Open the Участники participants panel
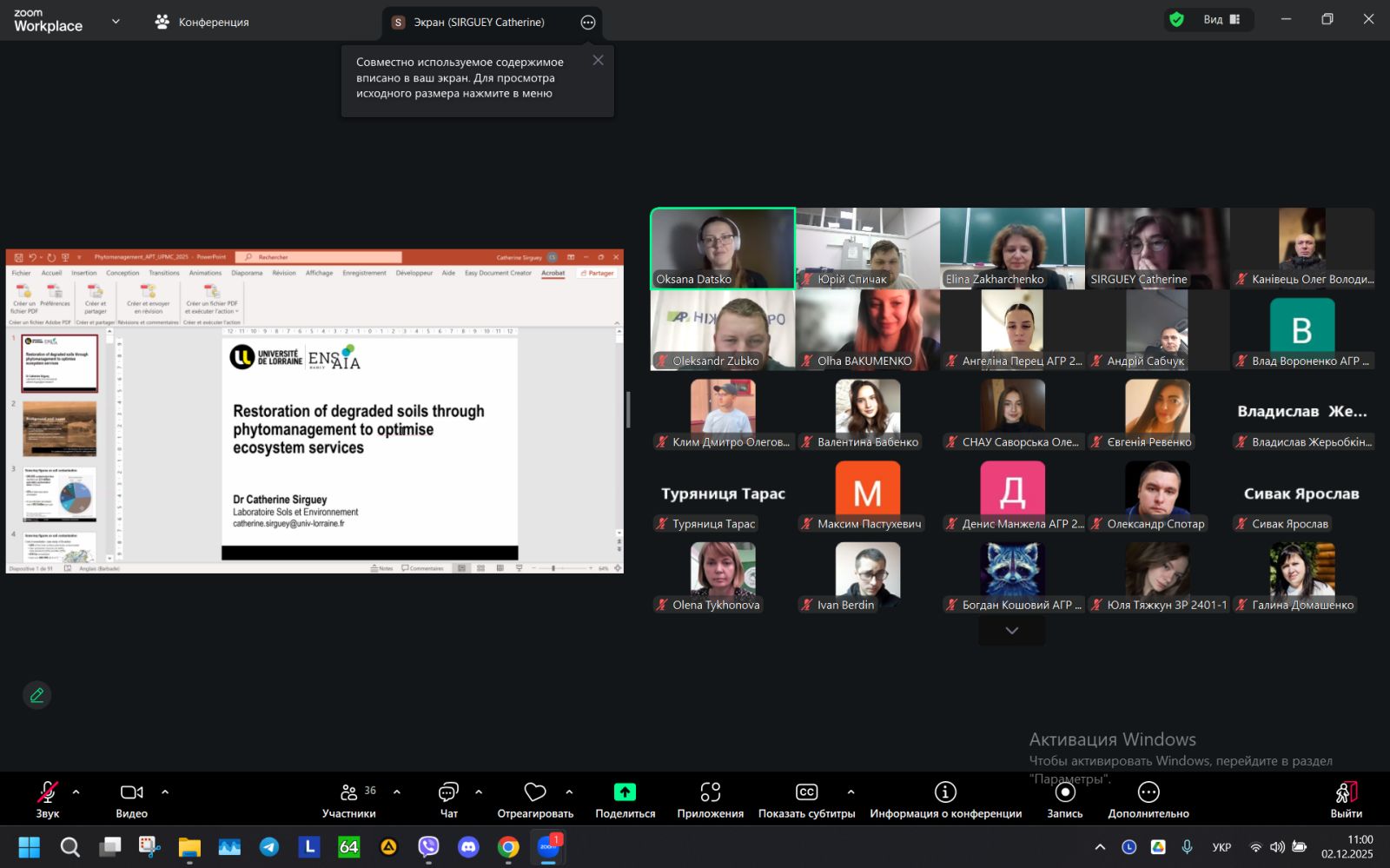 click(x=348, y=799)
